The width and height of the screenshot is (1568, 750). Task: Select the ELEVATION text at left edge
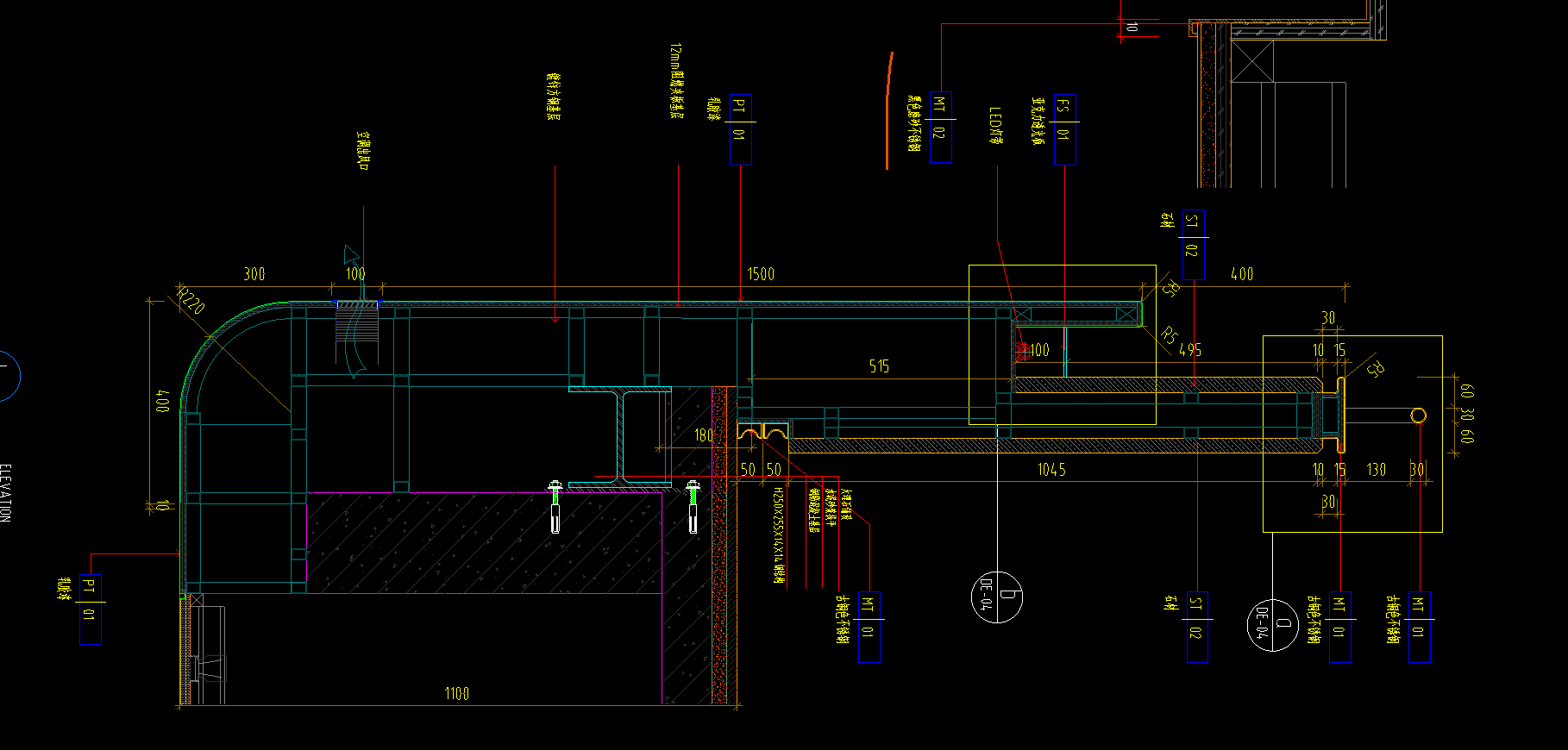tap(5, 493)
